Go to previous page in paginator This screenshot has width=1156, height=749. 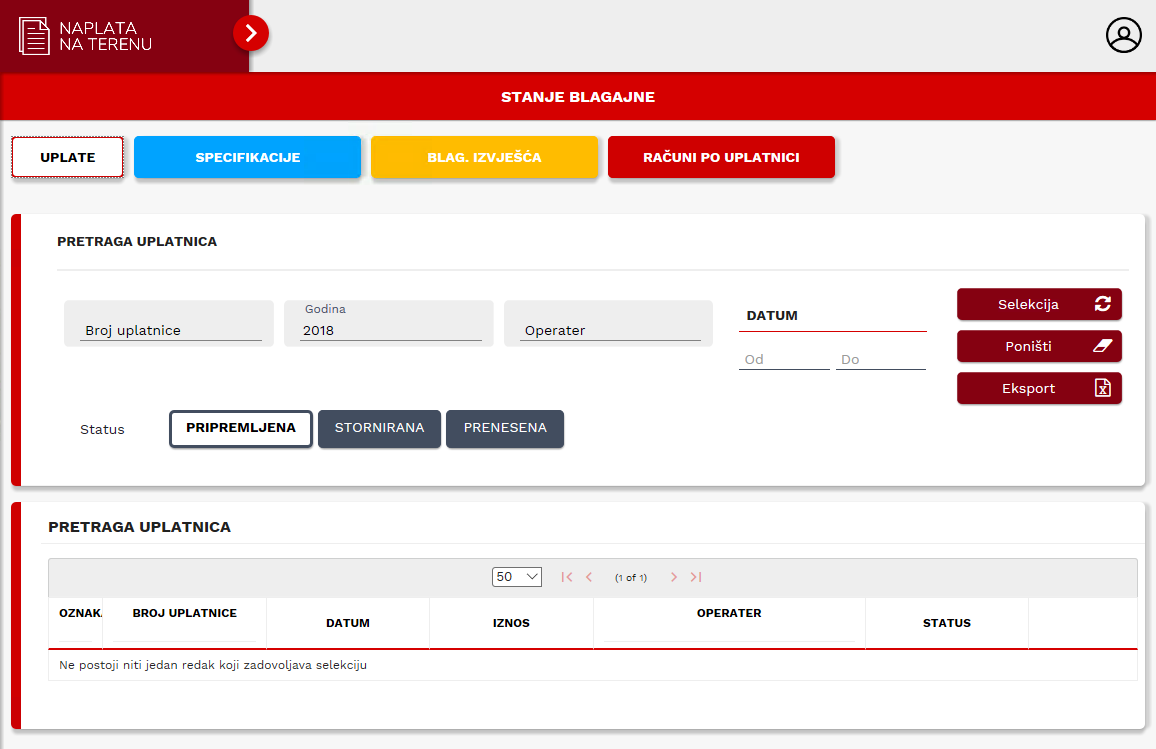[589, 577]
